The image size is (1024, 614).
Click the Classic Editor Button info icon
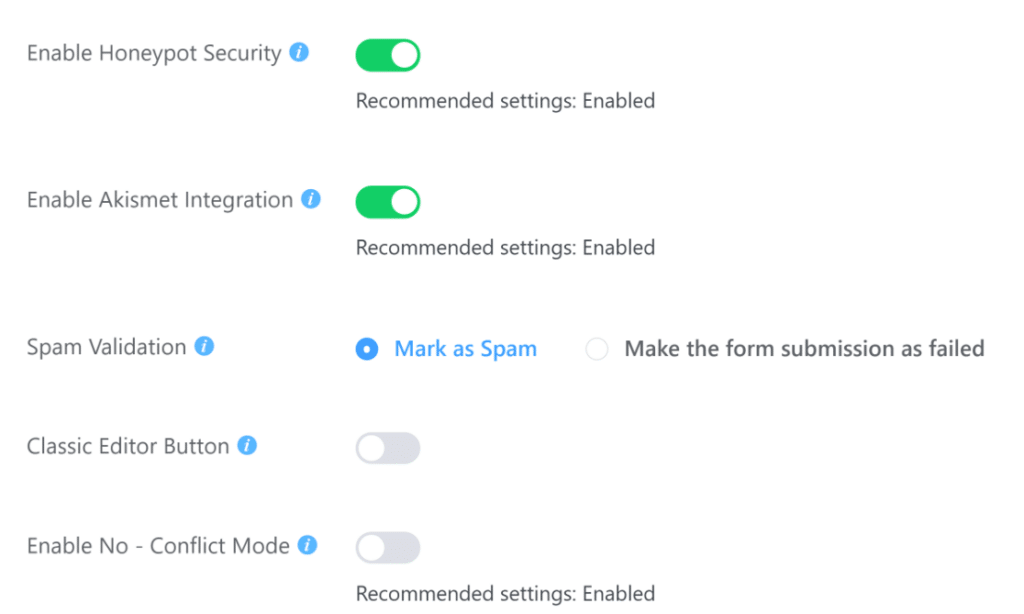pos(245,446)
